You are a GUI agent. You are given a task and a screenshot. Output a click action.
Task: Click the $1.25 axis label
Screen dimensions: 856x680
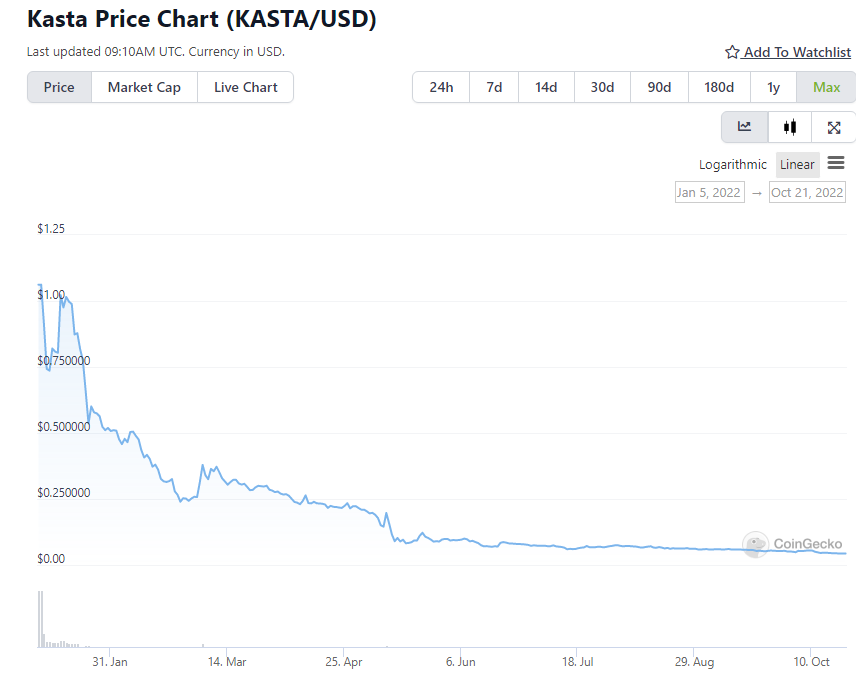[x=51, y=229]
